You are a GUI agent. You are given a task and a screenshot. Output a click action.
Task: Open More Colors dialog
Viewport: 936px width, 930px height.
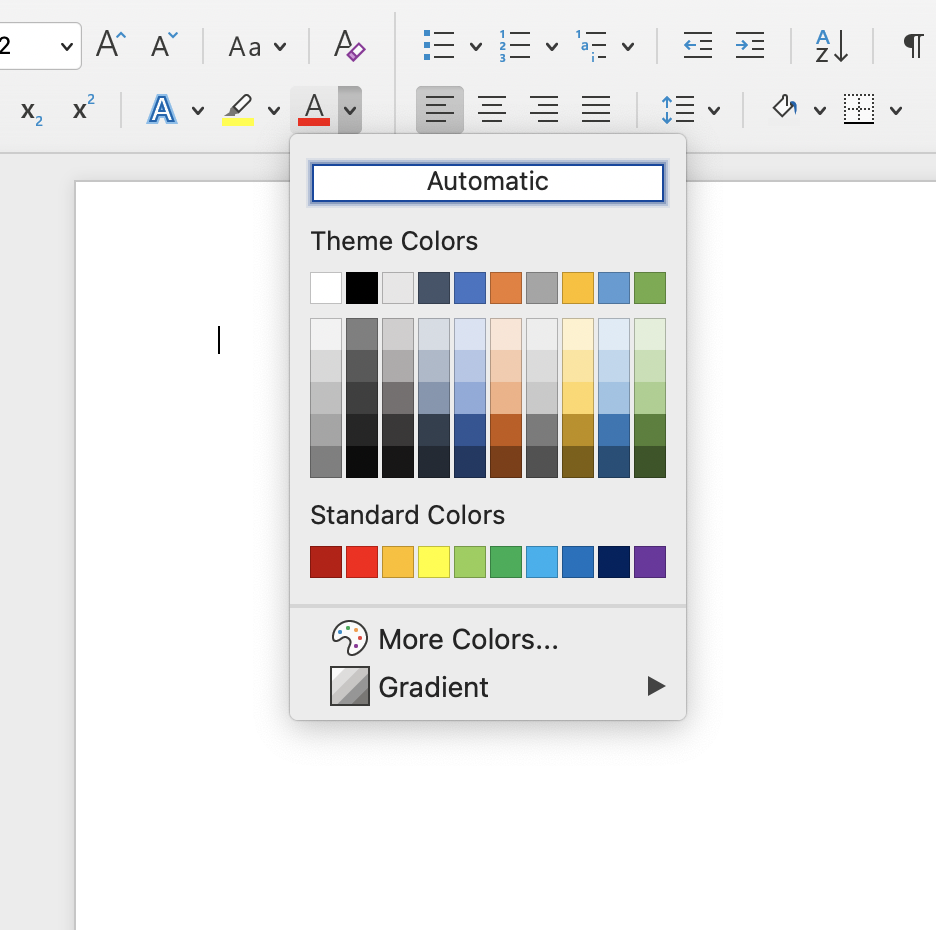point(468,639)
